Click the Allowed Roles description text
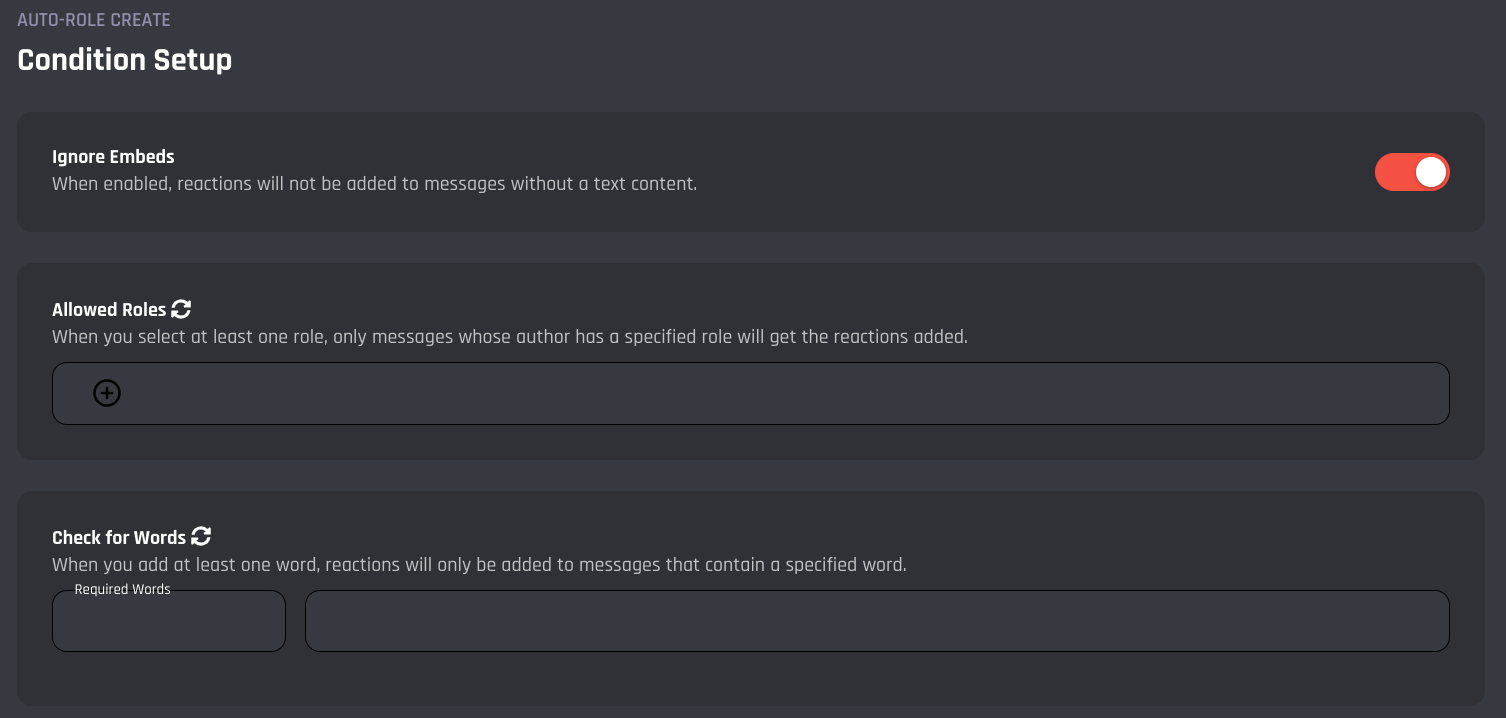Viewport: 1506px width, 718px height. [509, 337]
